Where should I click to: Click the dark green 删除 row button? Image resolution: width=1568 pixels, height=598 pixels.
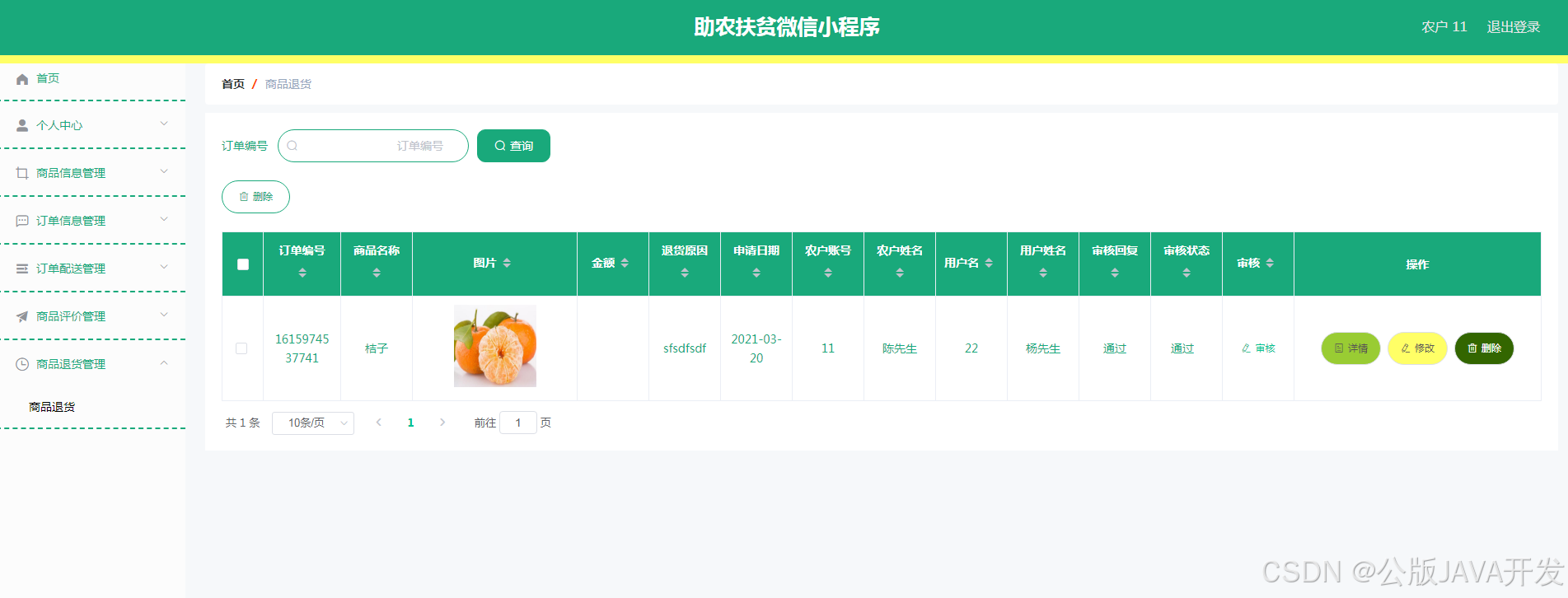(1484, 348)
